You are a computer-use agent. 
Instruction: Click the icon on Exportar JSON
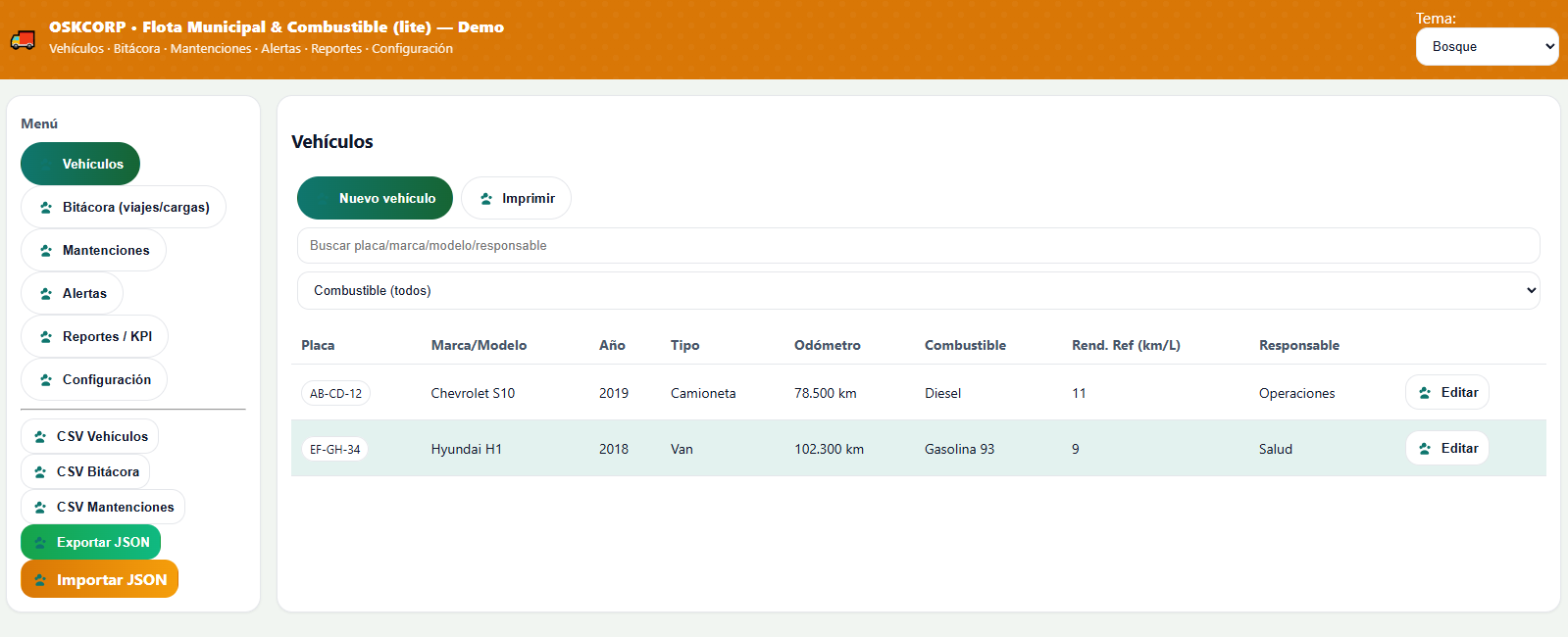point(40,543)
